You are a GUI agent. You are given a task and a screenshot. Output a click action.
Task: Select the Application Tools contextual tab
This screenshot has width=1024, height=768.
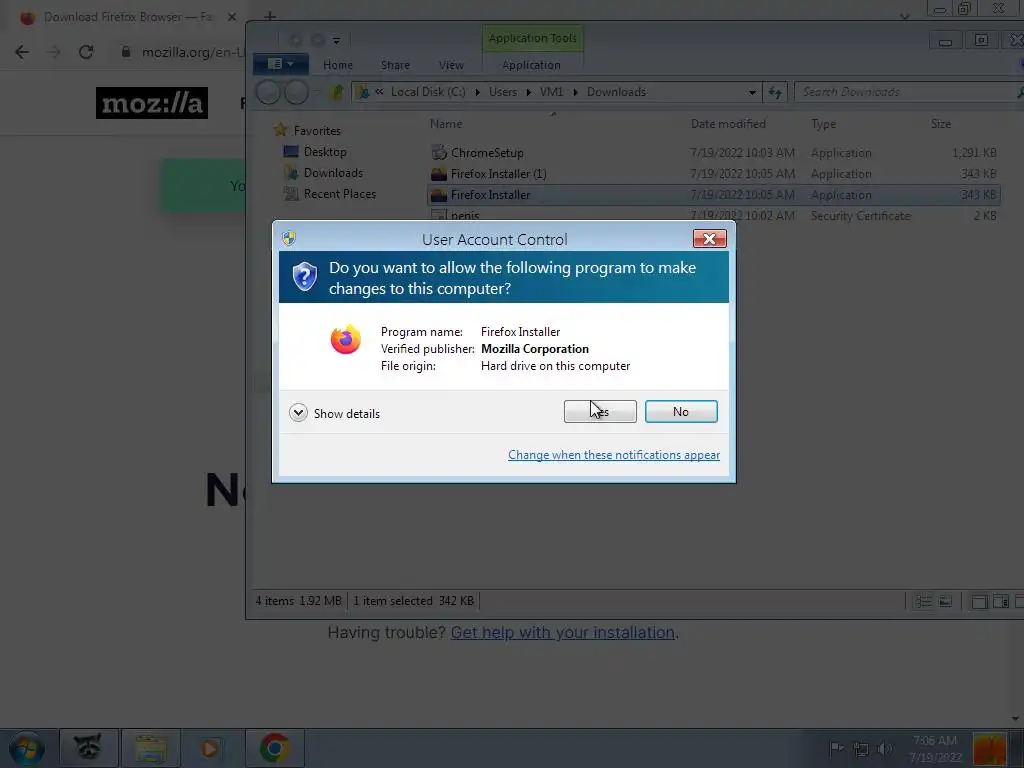click(x=532, y=38)
